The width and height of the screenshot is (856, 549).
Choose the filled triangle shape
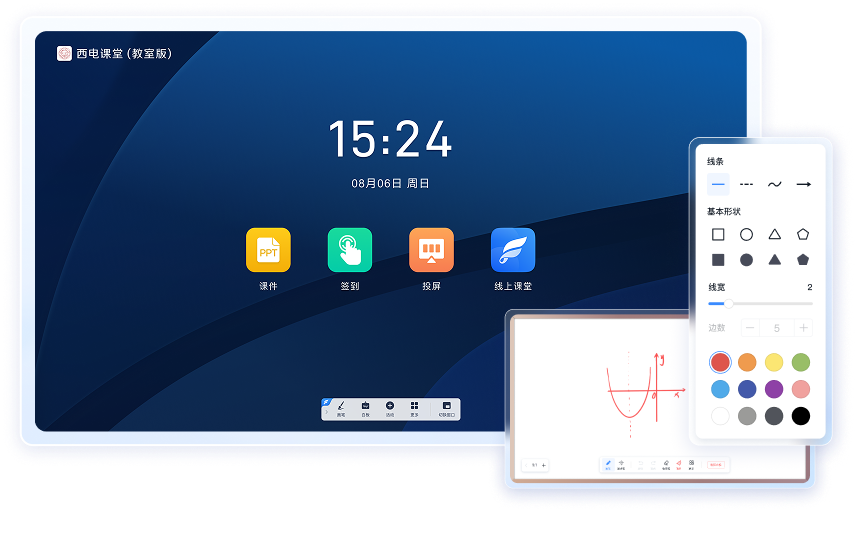click(x=774, y=260)
